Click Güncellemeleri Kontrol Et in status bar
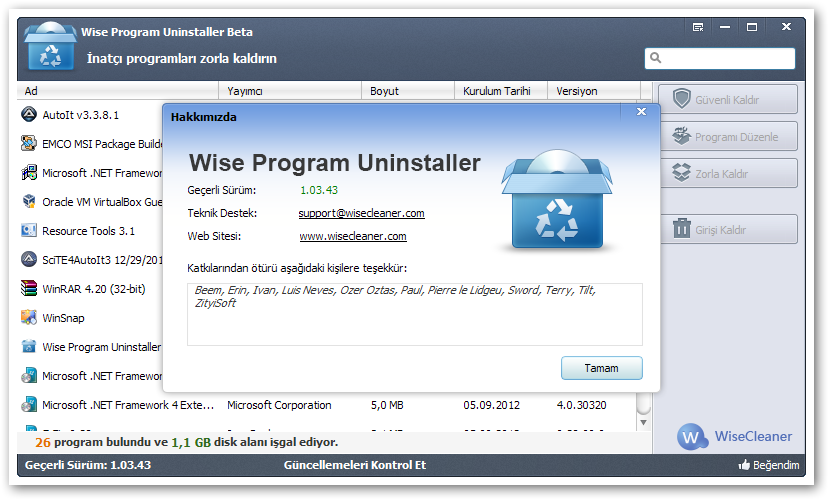Image resolution: width=829 pixels, height=500 pixels. [x=355, y=465]
